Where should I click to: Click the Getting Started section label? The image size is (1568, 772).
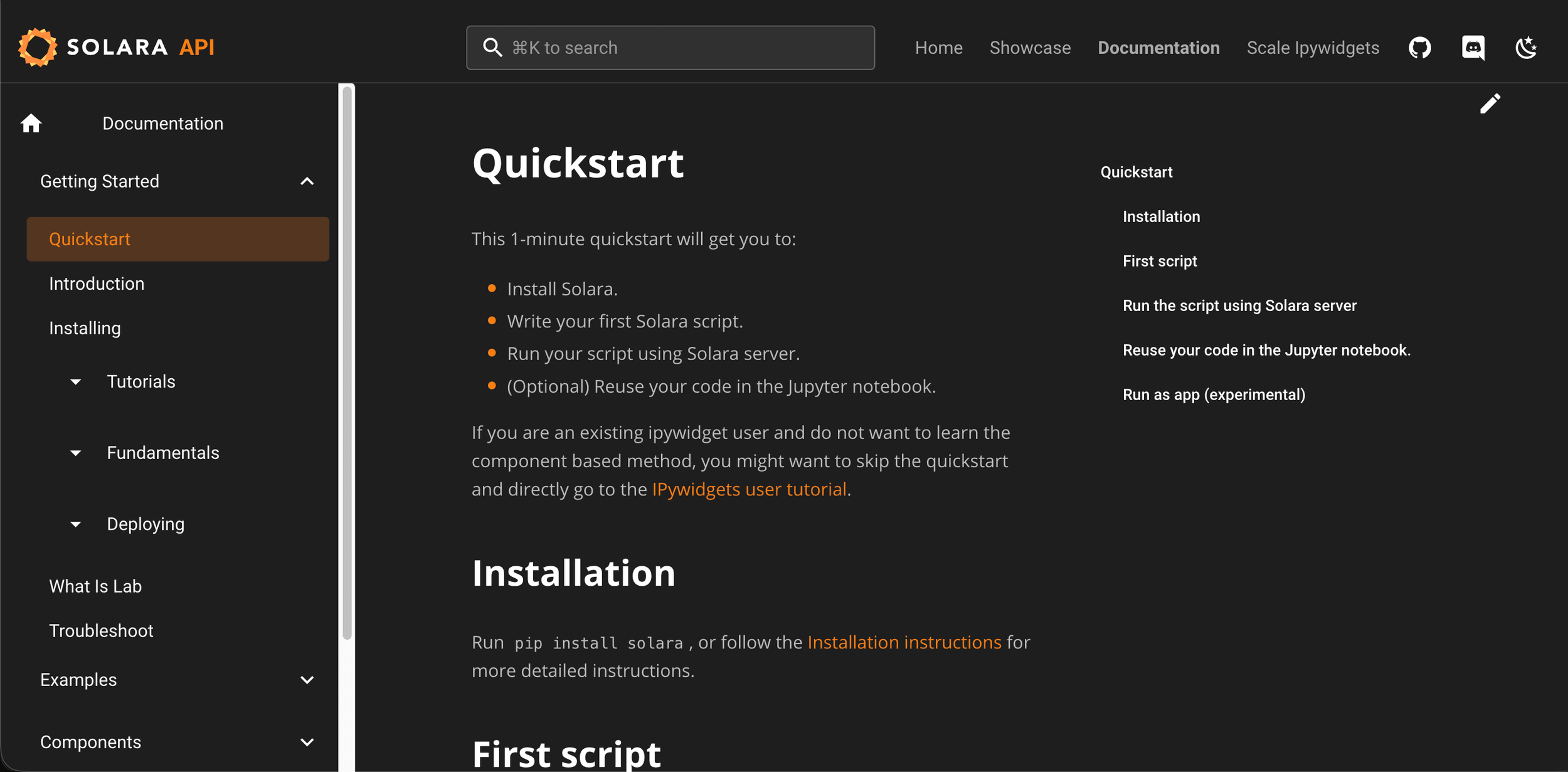(x=100, y=181)
